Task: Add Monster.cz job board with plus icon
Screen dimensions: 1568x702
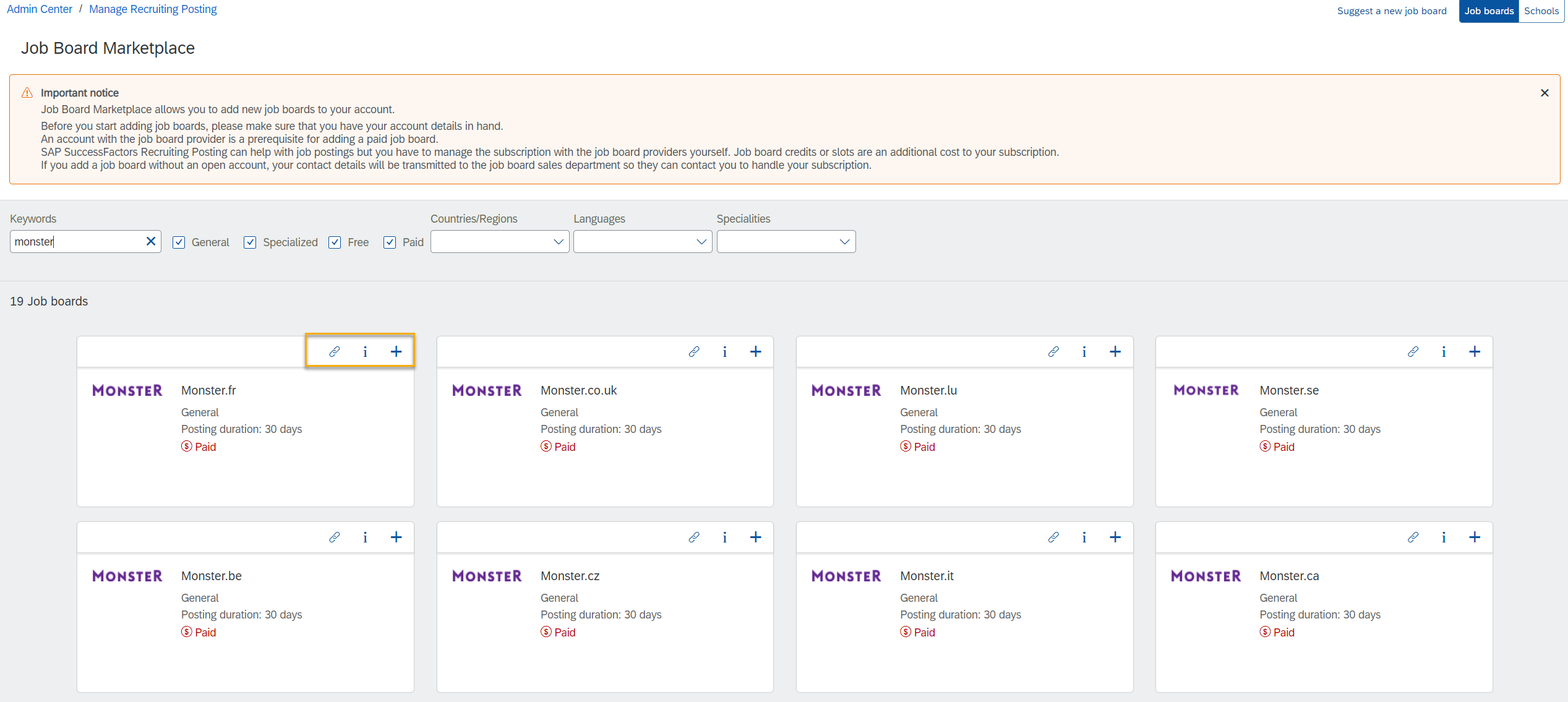Action: (x=756, y=537)
